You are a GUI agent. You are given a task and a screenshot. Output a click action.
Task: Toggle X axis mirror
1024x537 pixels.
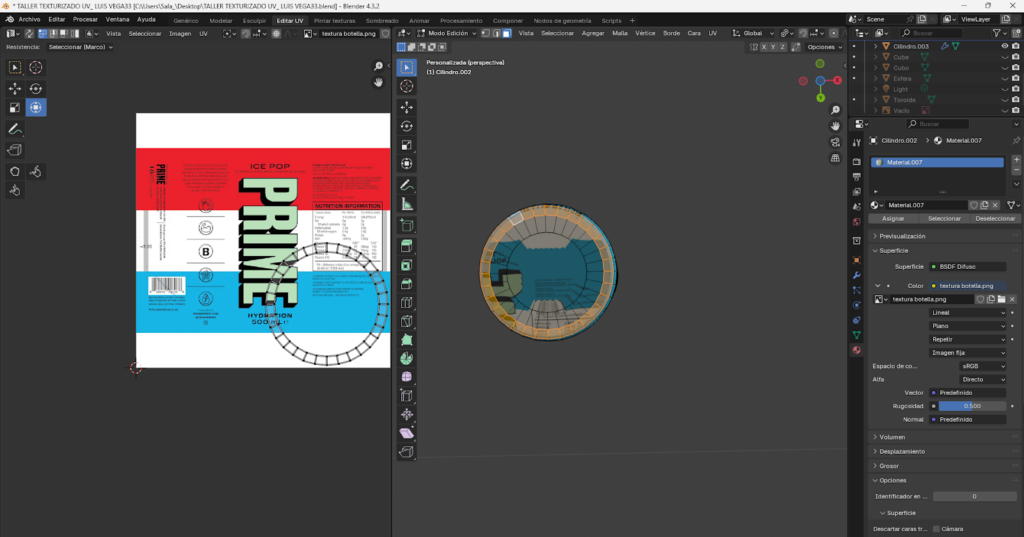[764, 47]
